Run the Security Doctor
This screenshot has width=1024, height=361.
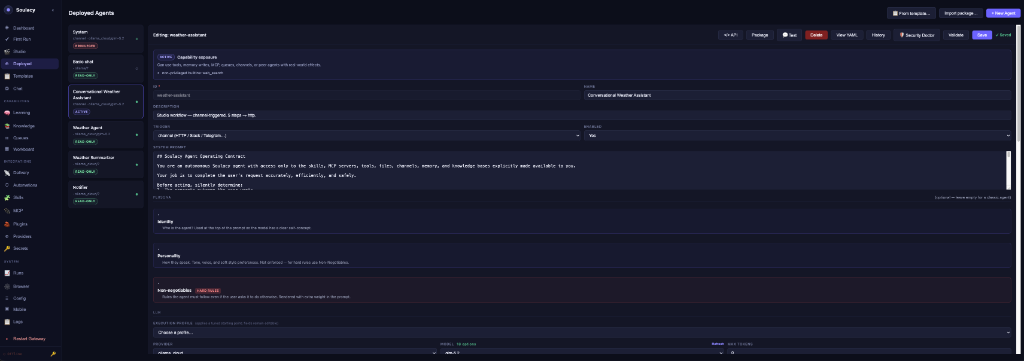(917, 35)
